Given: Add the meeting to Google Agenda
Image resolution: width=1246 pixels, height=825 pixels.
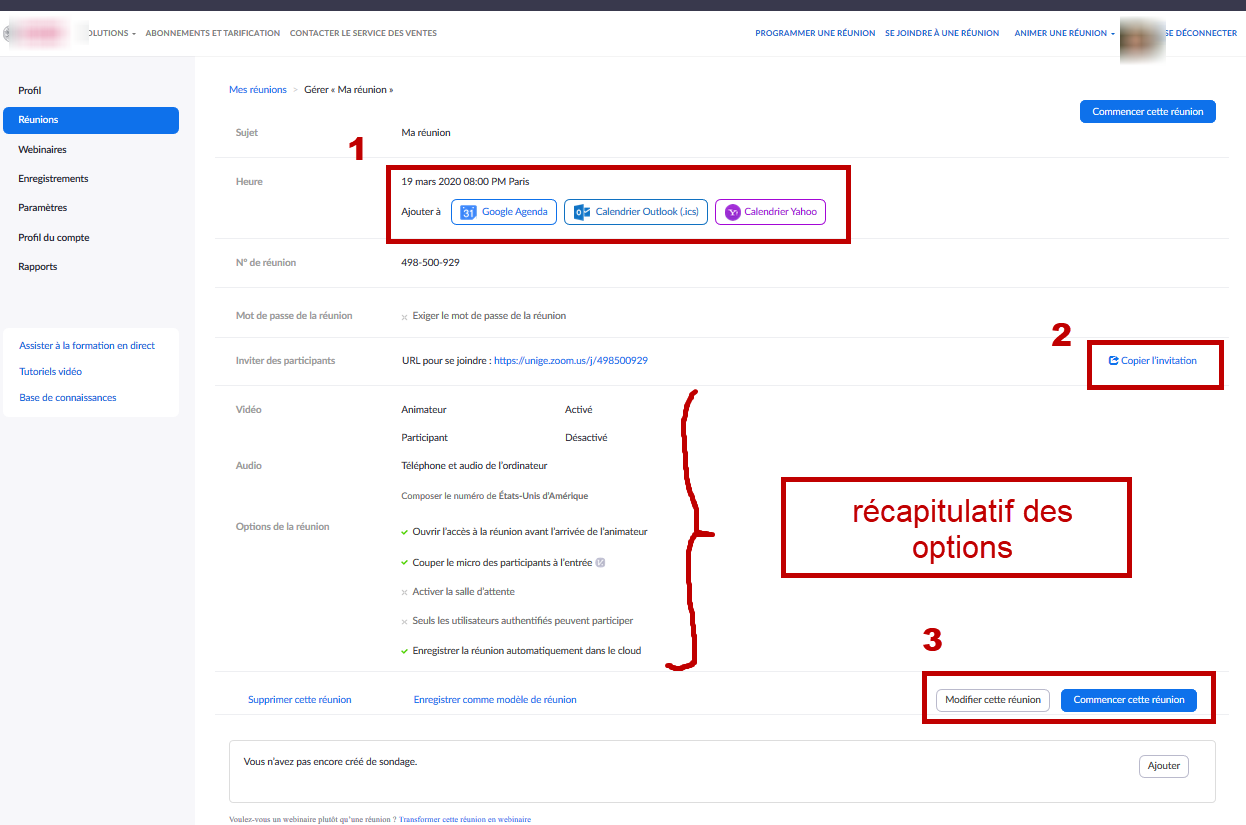Looking at the screenshot, I should 504,212.
